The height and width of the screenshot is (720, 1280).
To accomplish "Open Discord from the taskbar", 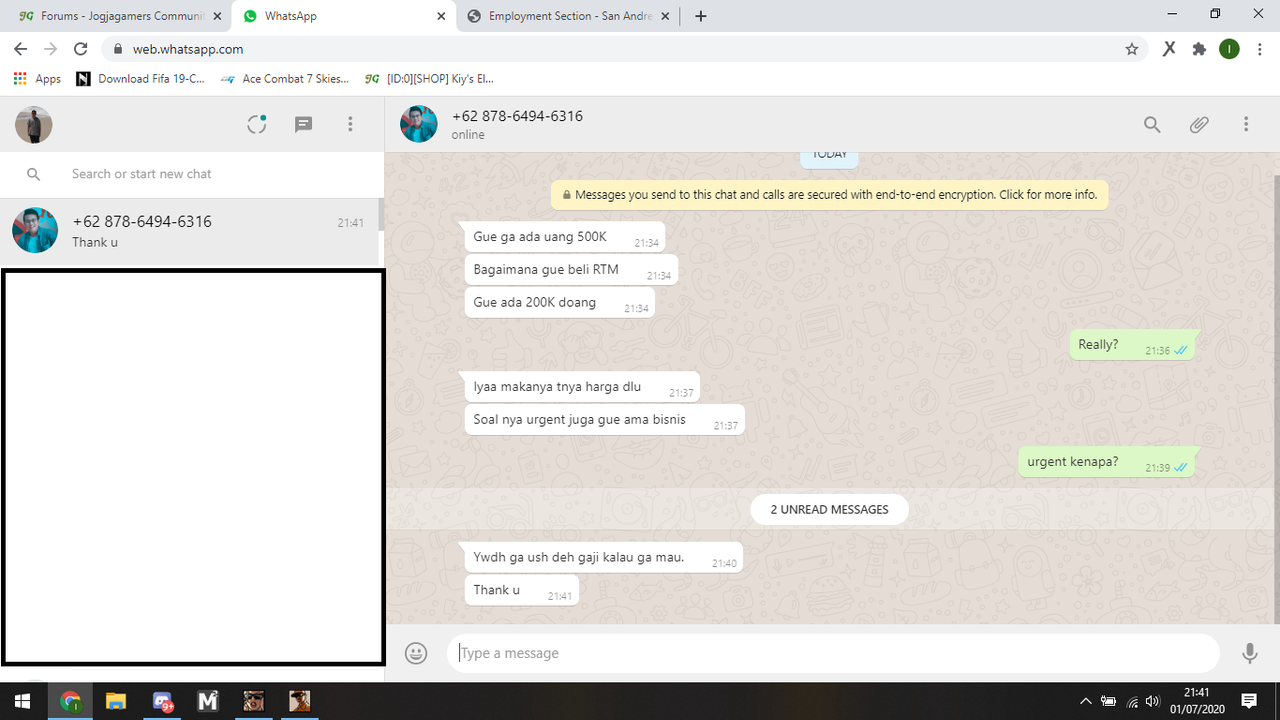I will click(x=162, y=701).
